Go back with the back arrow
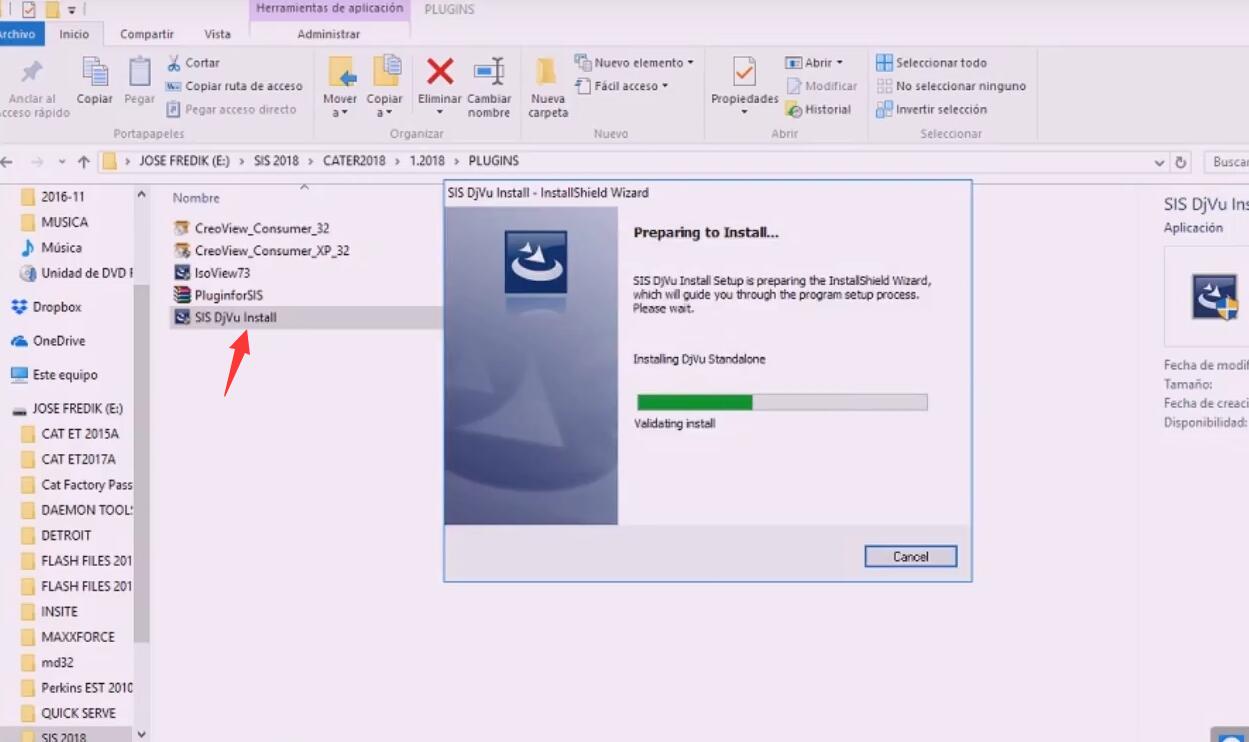This screenshot has height=742, width=1249. pyautogui.click(x=8, y=161)
